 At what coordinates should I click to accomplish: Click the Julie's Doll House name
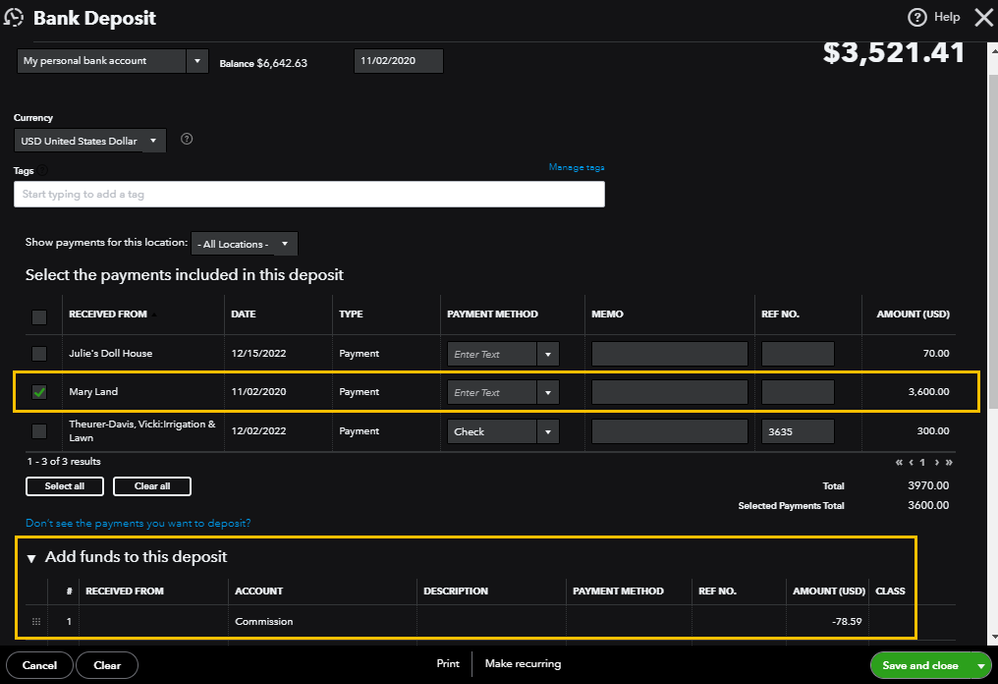coord(111,353)
